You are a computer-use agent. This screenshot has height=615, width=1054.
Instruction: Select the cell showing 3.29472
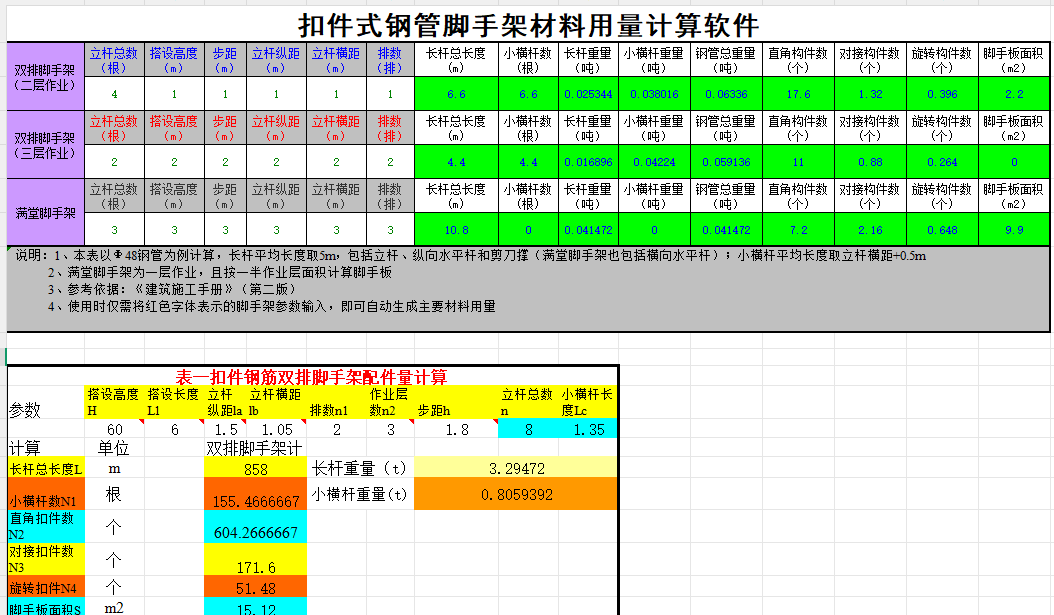pyautogui.click(x=516, y=468)
